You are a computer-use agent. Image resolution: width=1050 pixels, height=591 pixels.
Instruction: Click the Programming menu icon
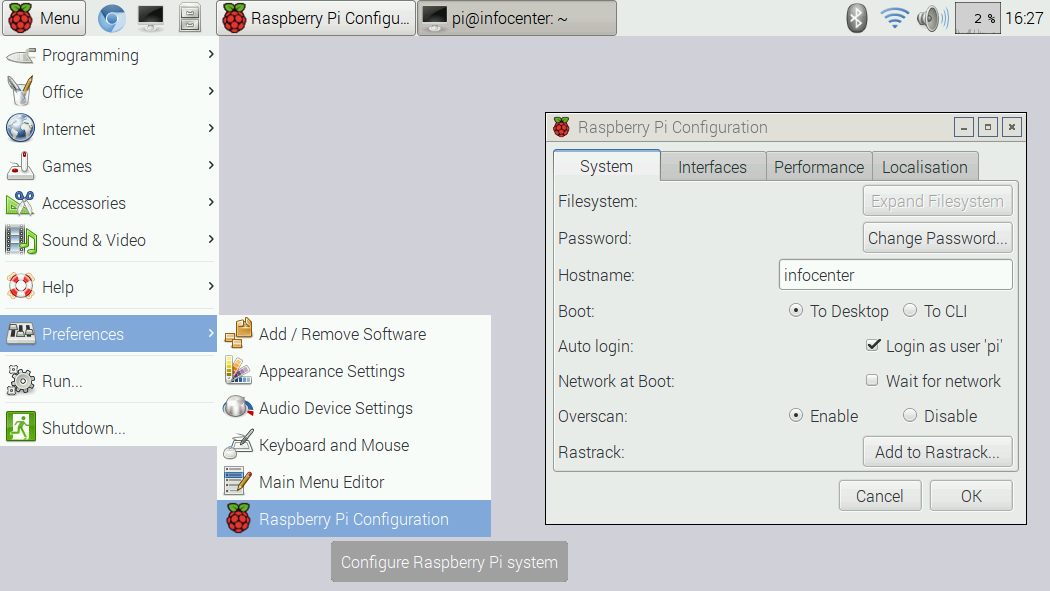[21, 56]
